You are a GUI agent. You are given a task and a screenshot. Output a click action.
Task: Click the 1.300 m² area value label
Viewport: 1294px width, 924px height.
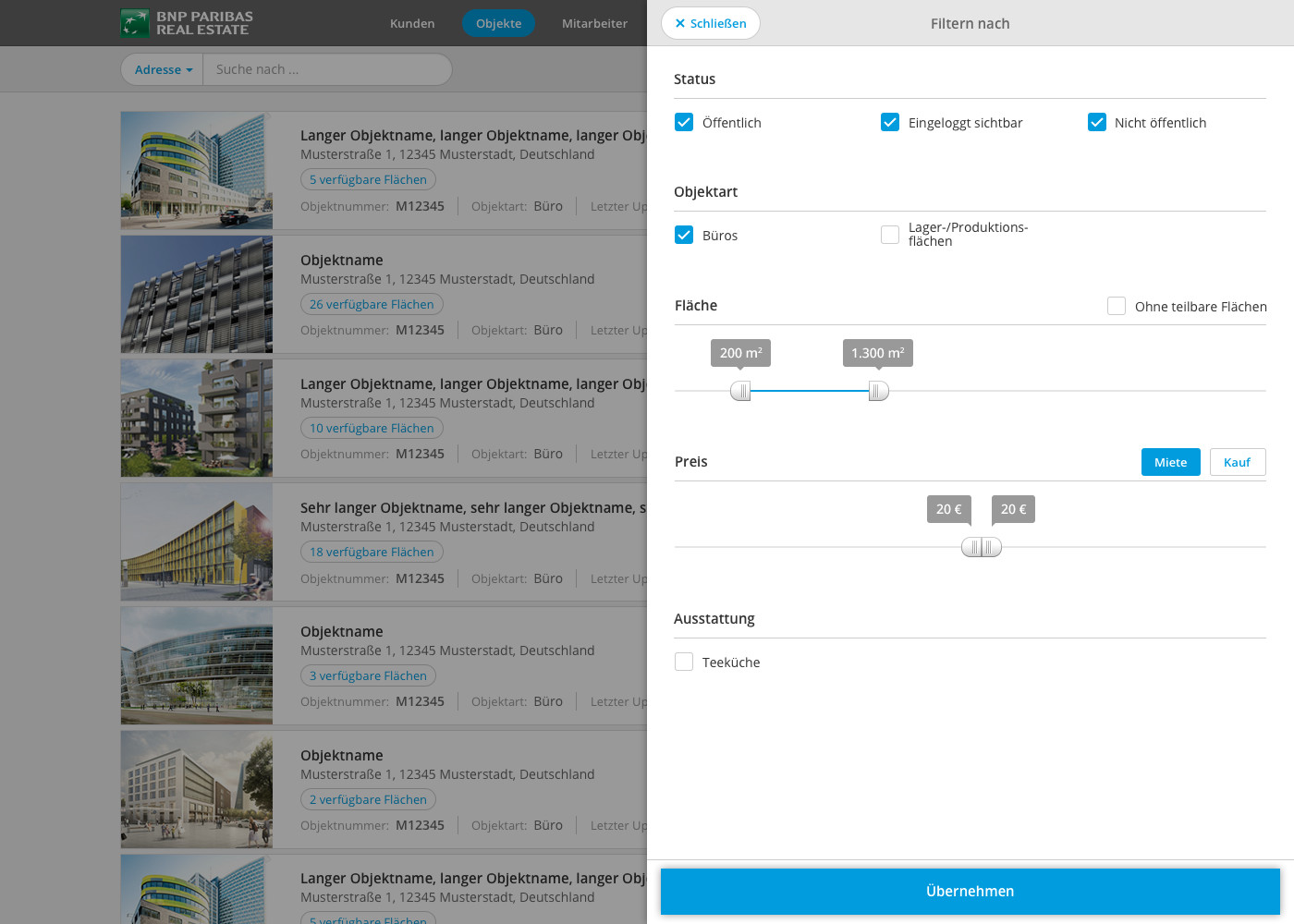pos(878,353)
